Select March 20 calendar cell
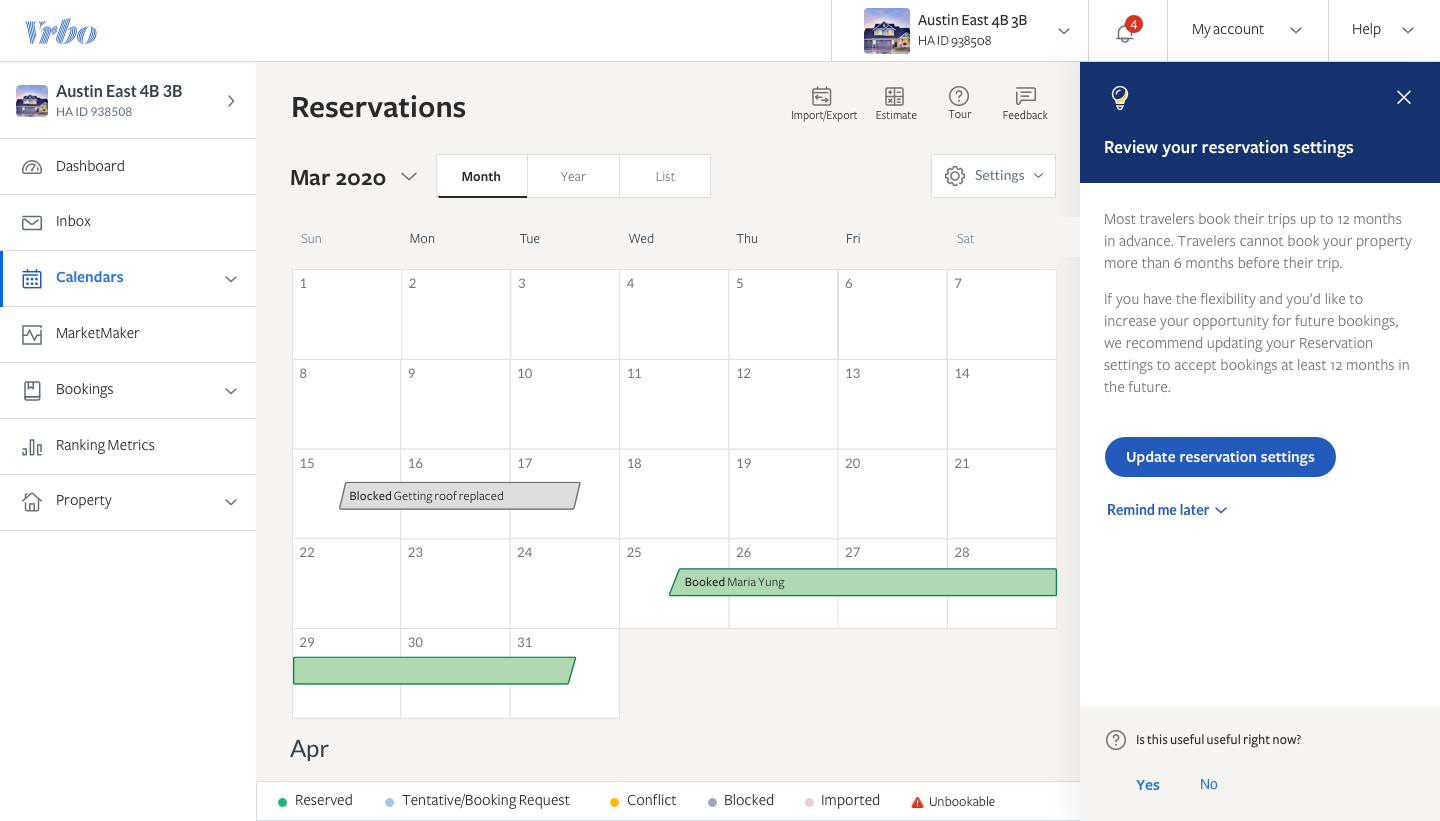This screenshot has height=821, width=1440. tap(892, 494)
